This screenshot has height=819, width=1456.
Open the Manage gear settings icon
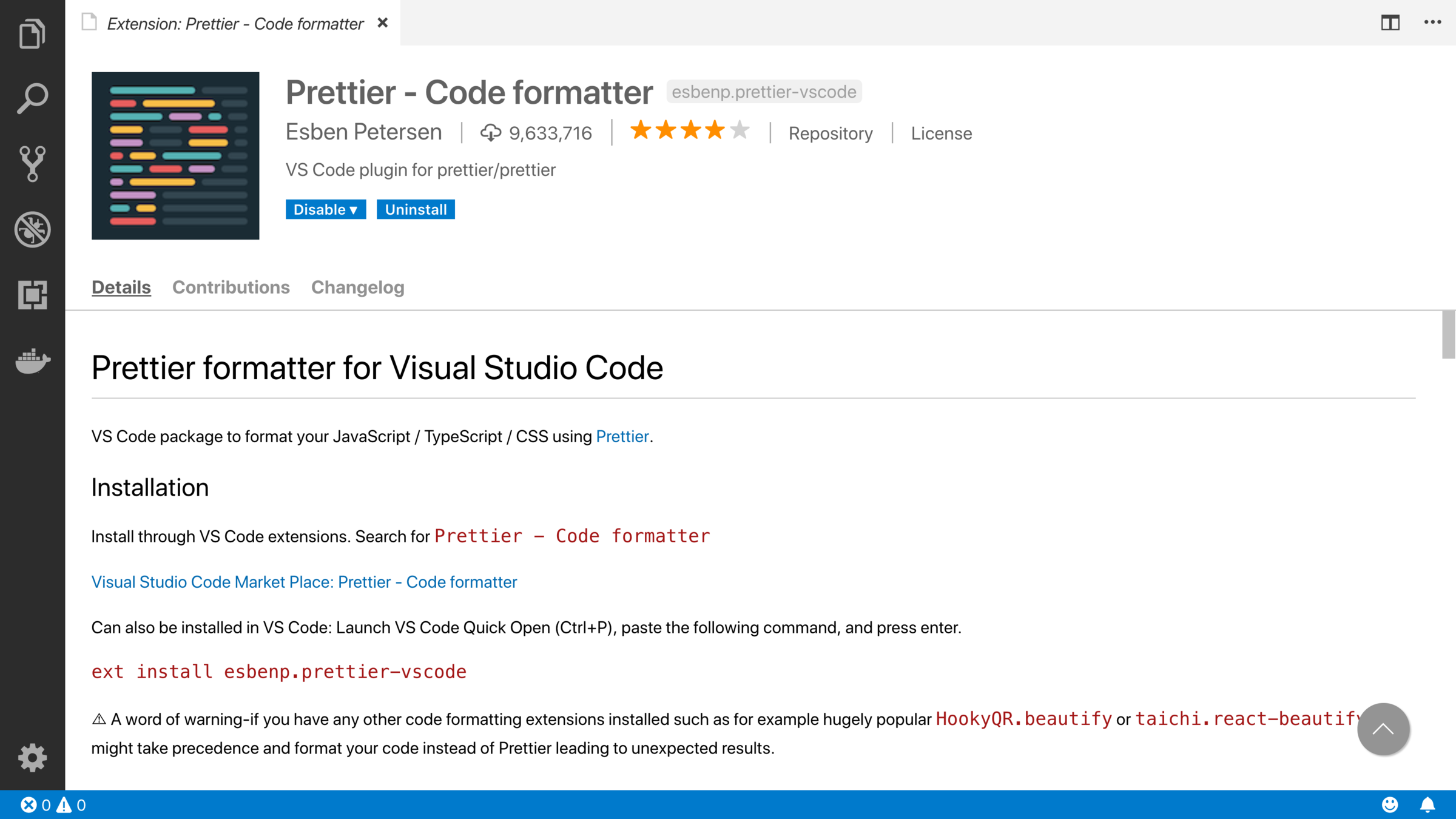pos(32,757)
